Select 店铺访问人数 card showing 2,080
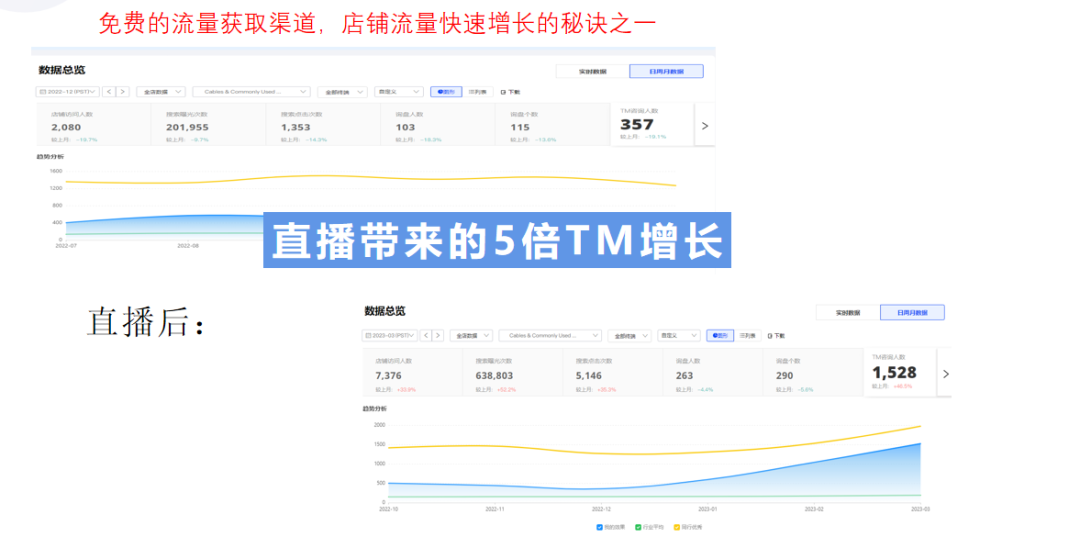 point(93,126)
